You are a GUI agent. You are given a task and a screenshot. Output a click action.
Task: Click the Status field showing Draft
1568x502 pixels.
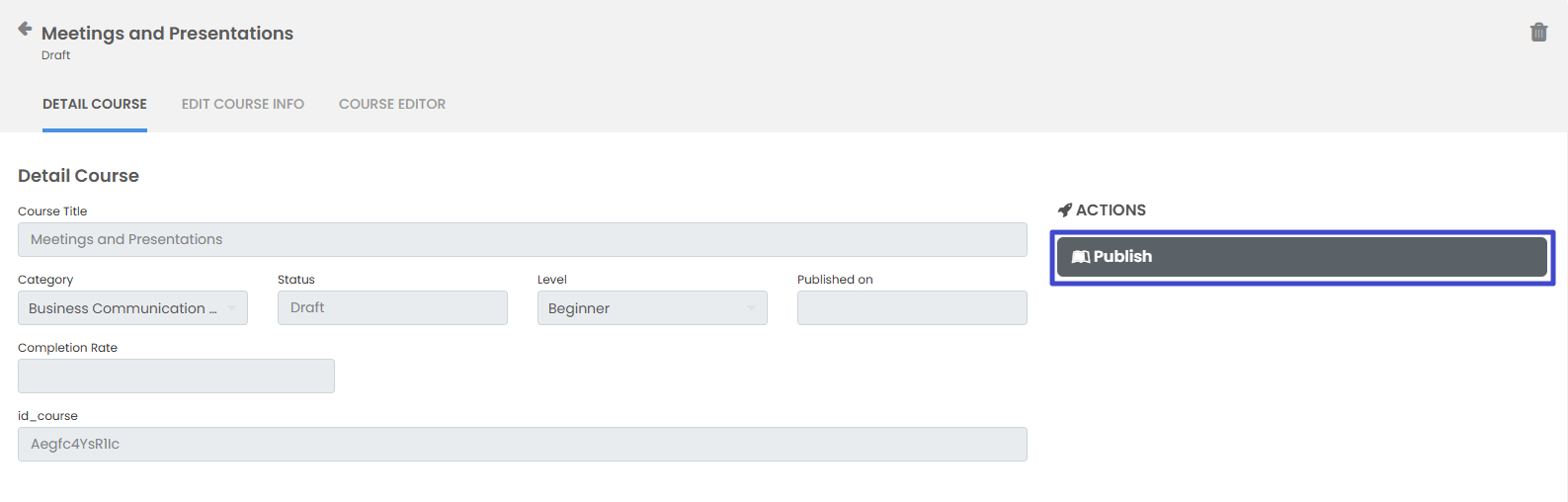392,308
